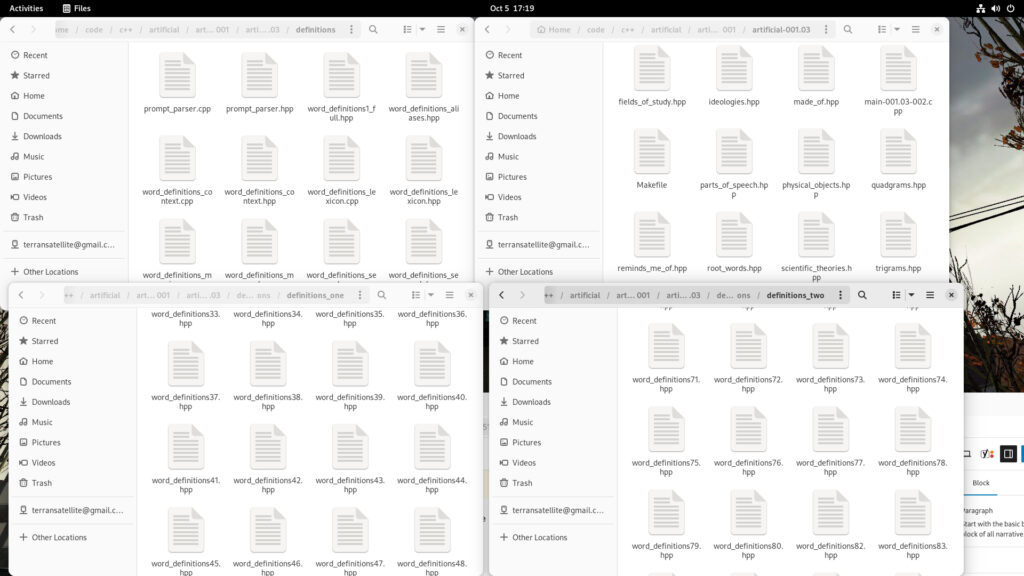1024x576 pixels.
Task: Open hamburger menu in artificial-001.03 window
Action: pos(915,29)
